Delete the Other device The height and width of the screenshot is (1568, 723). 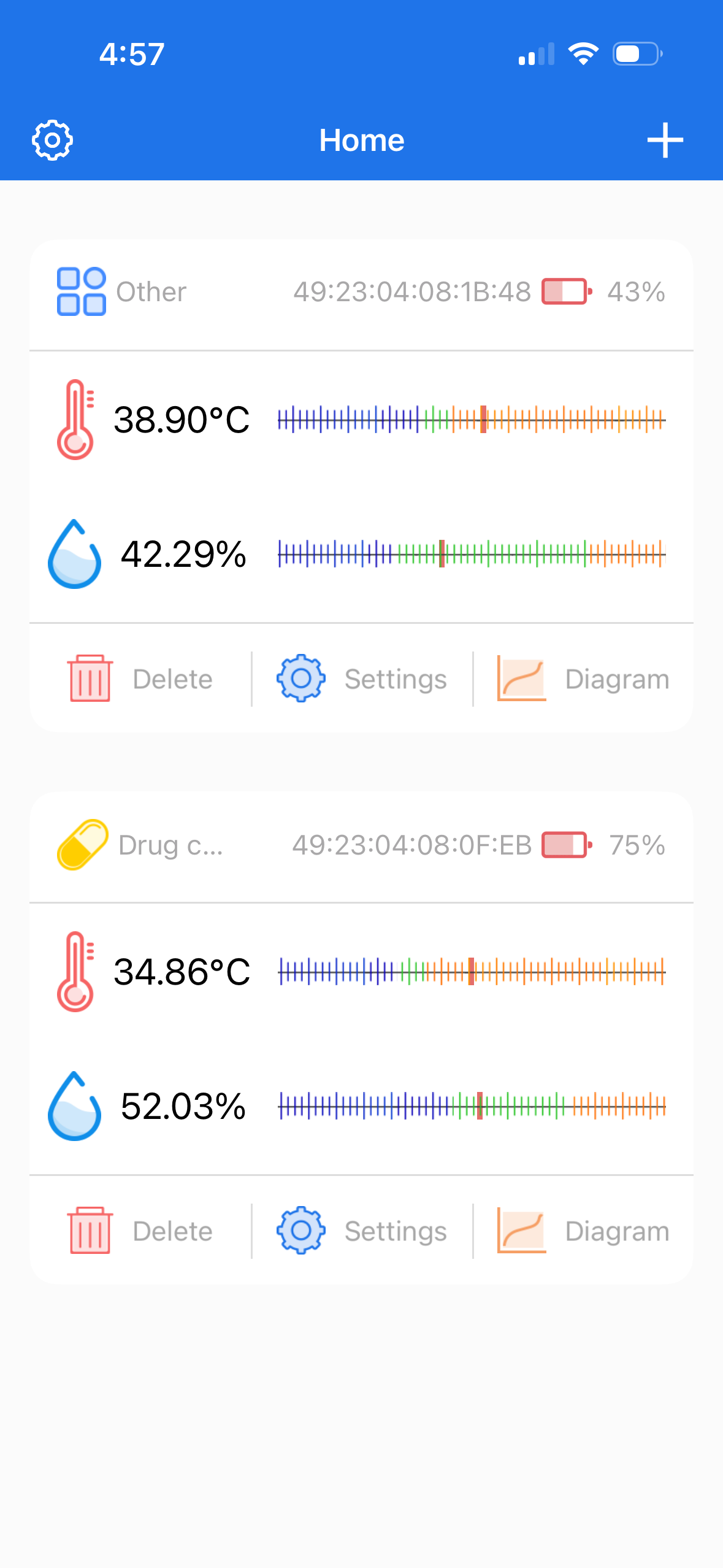pyautogui.click(x=140, y=678)
